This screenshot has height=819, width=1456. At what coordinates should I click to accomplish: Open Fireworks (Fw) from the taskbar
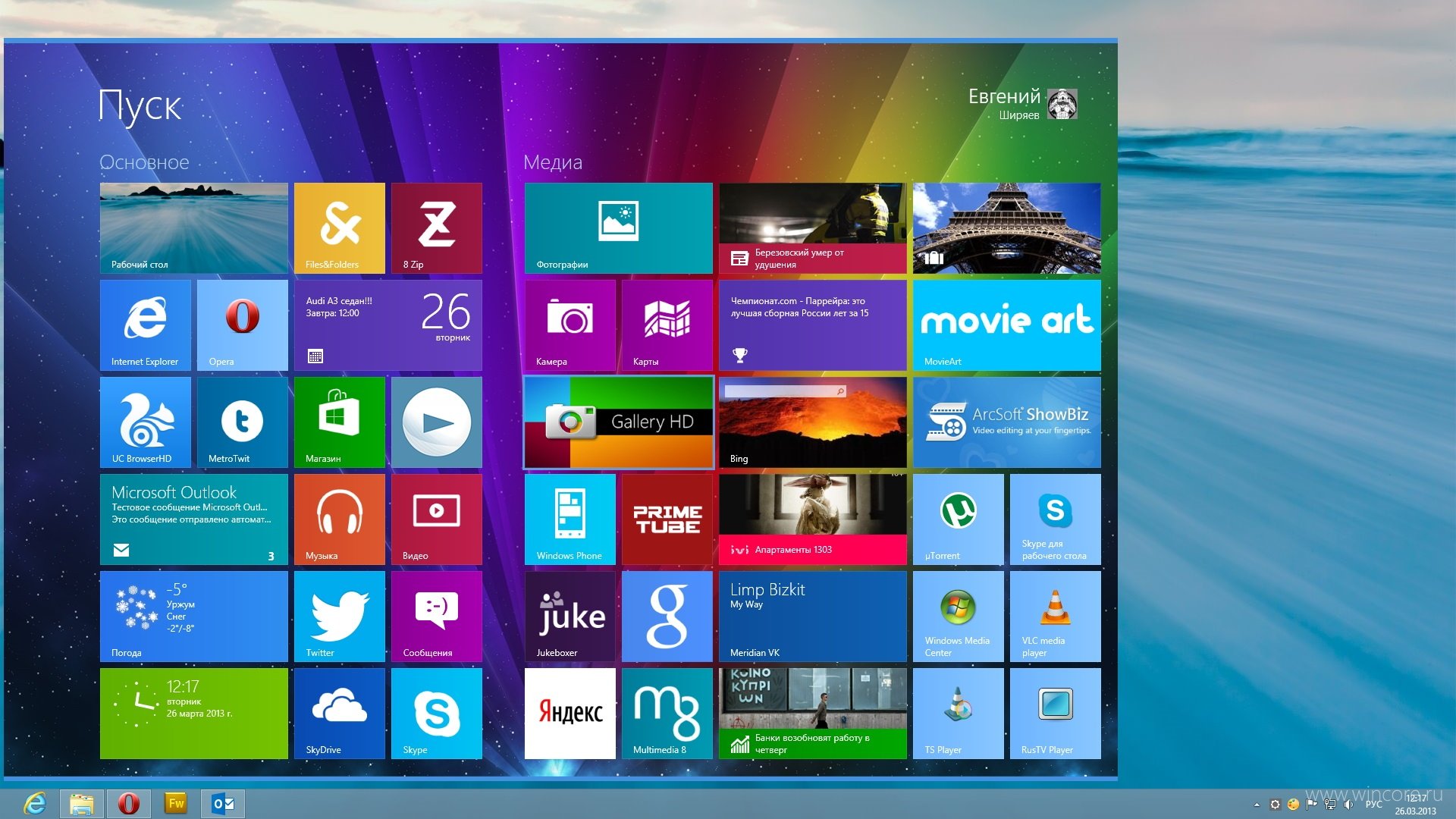tap(176, 803)
